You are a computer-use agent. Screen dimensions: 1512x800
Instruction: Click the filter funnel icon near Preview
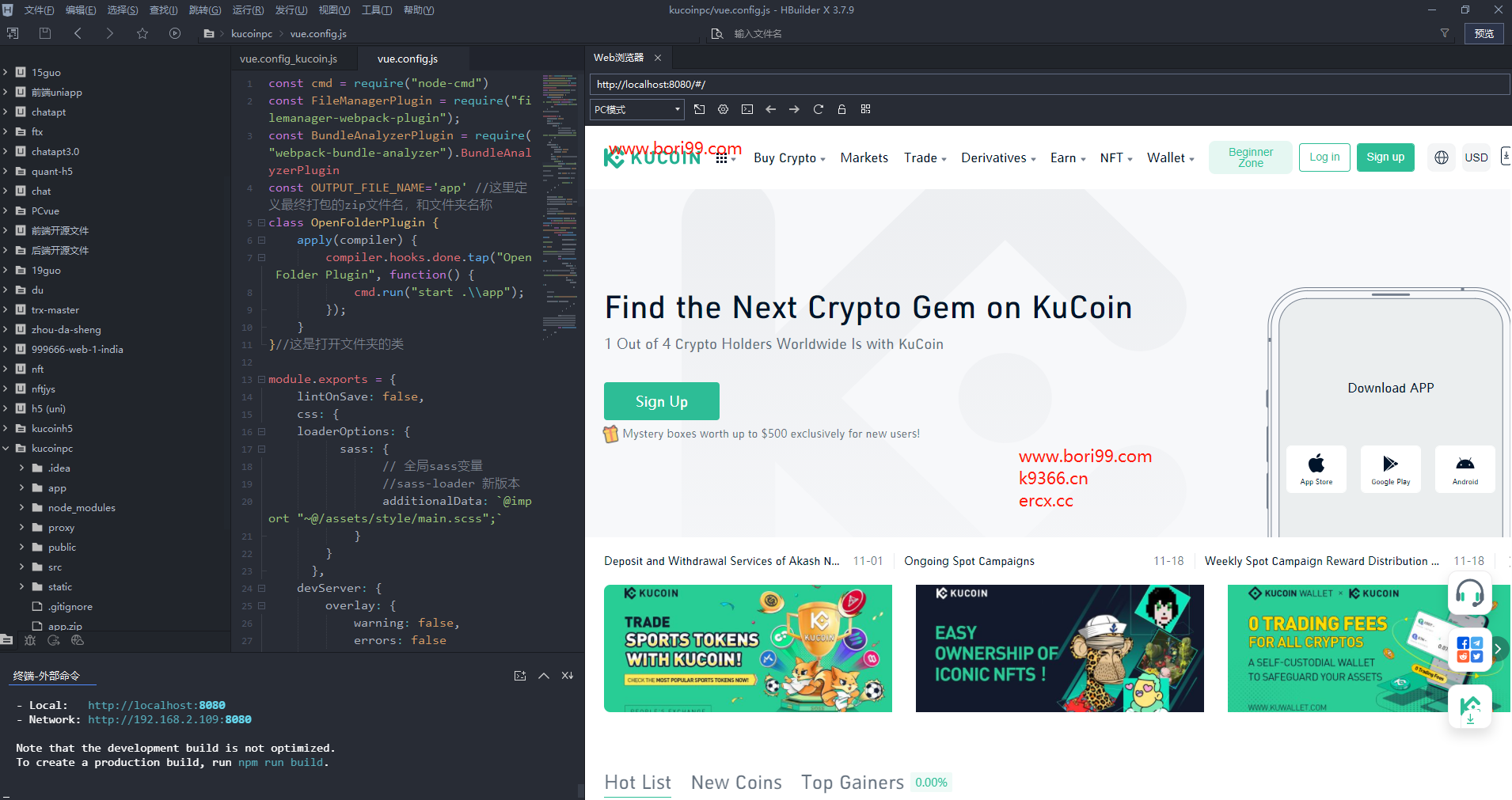[x=1445, y=33]
